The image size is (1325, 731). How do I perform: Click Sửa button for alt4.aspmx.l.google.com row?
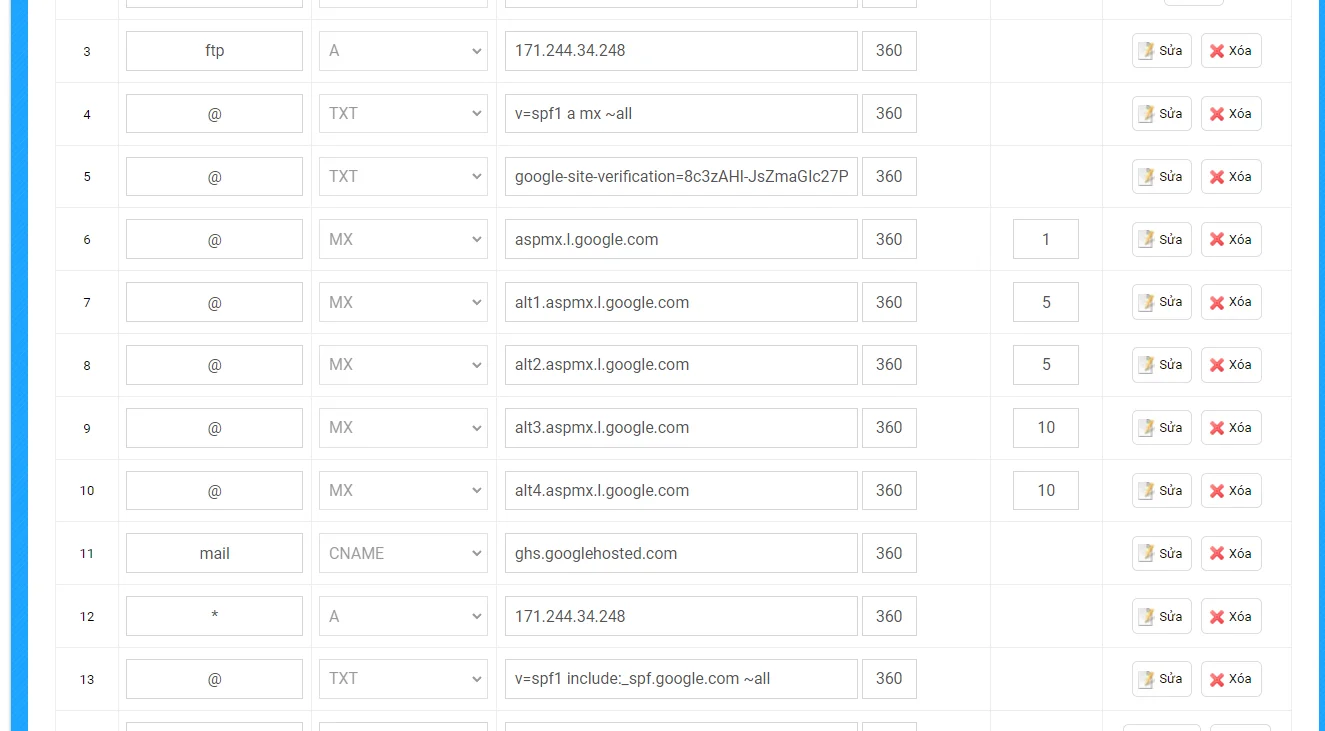click(x=1161, y=491)
